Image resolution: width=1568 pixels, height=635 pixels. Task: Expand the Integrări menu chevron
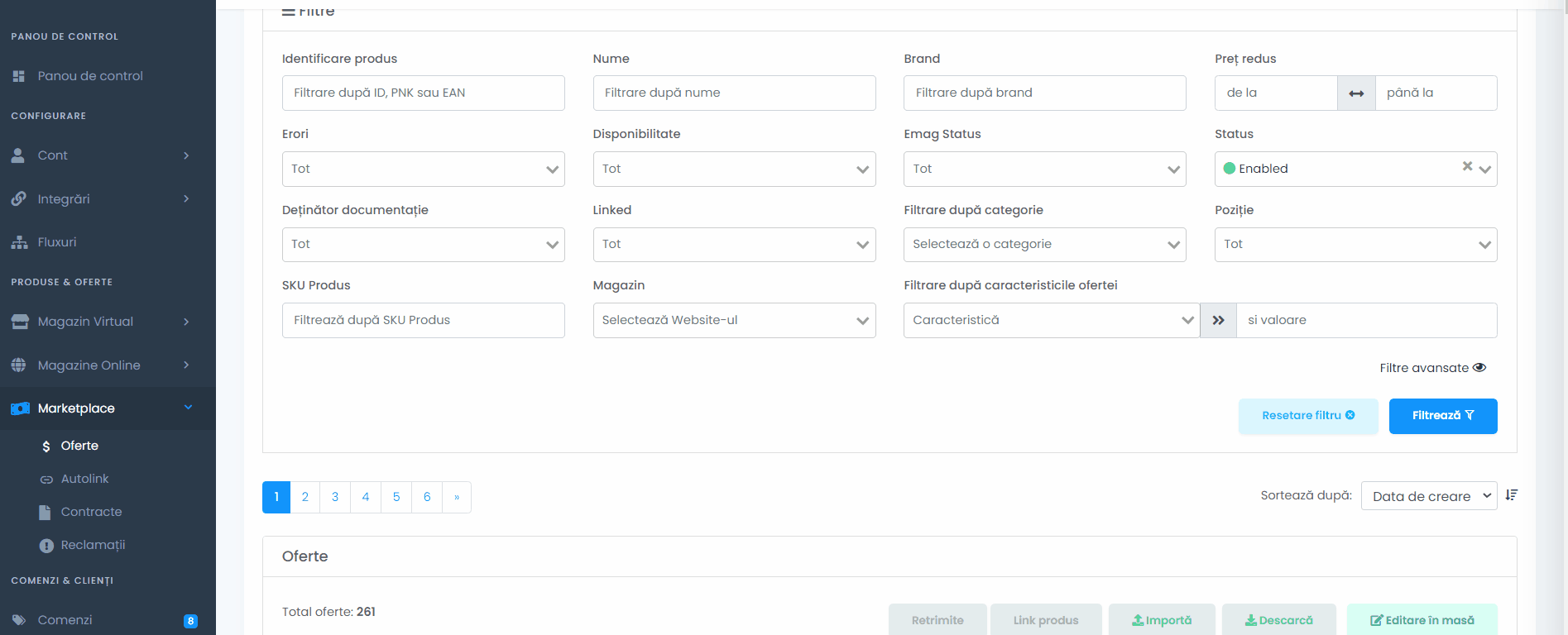pos(186,199)
